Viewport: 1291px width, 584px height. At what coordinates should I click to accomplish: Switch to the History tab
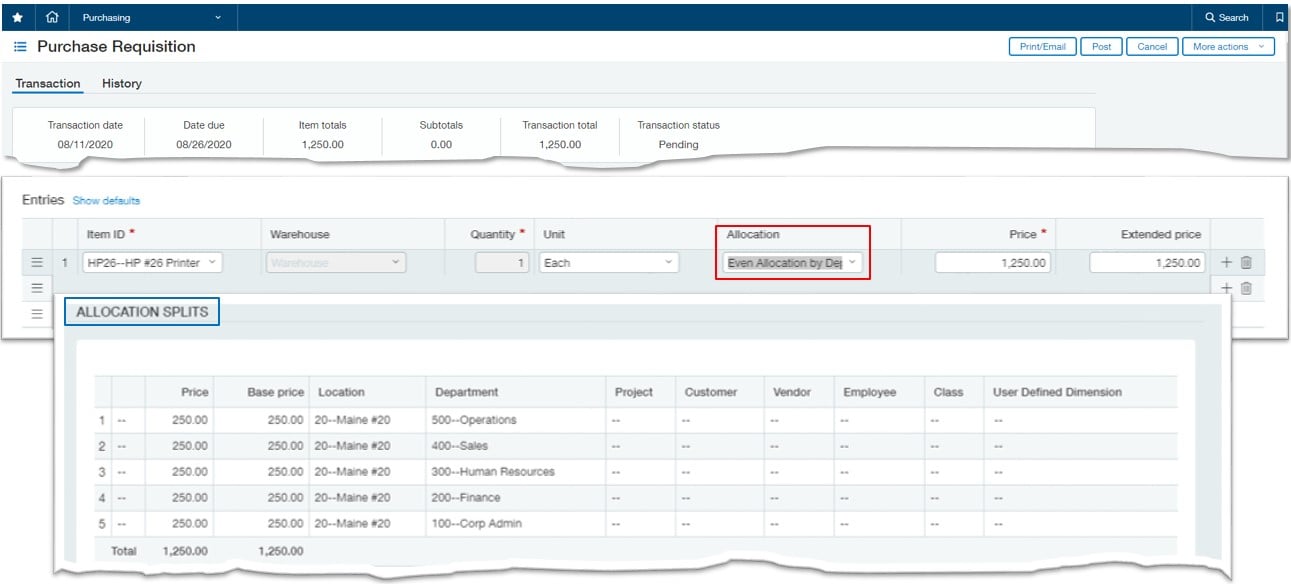pos(122,84)
